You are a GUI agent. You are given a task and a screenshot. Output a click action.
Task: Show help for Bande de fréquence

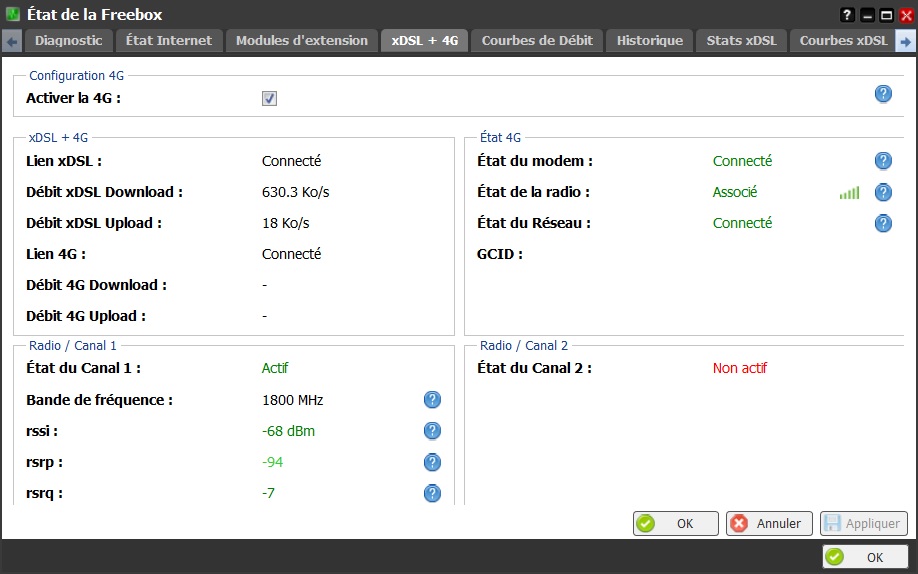click(432, 399)
